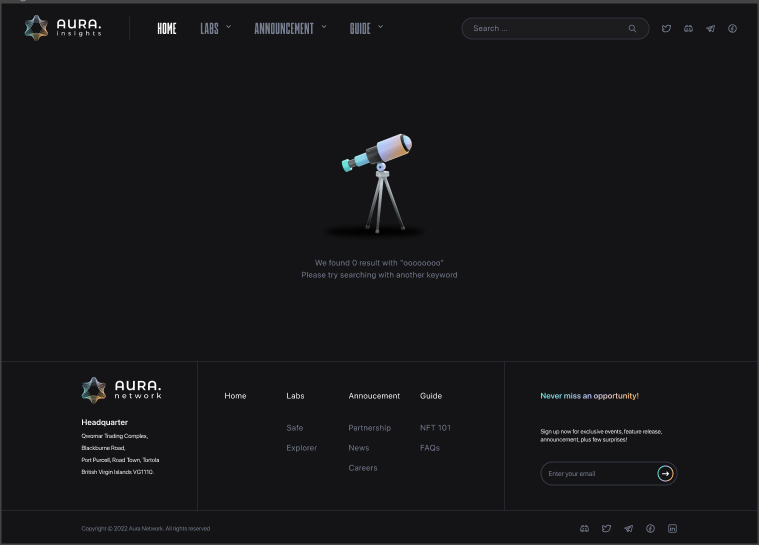This screenshot has width=759, height=545.
Task: Click the footer LinkedIn icon
Action: tap(672, 529)
